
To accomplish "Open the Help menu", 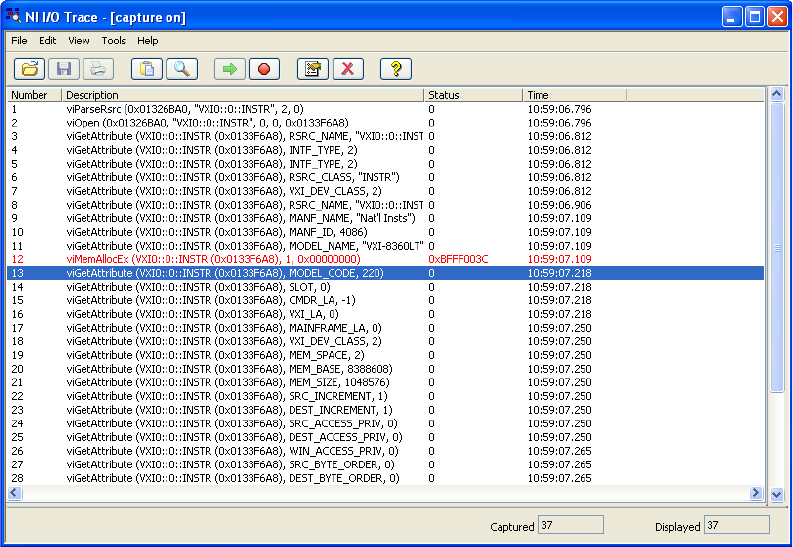I will [148, 40].
